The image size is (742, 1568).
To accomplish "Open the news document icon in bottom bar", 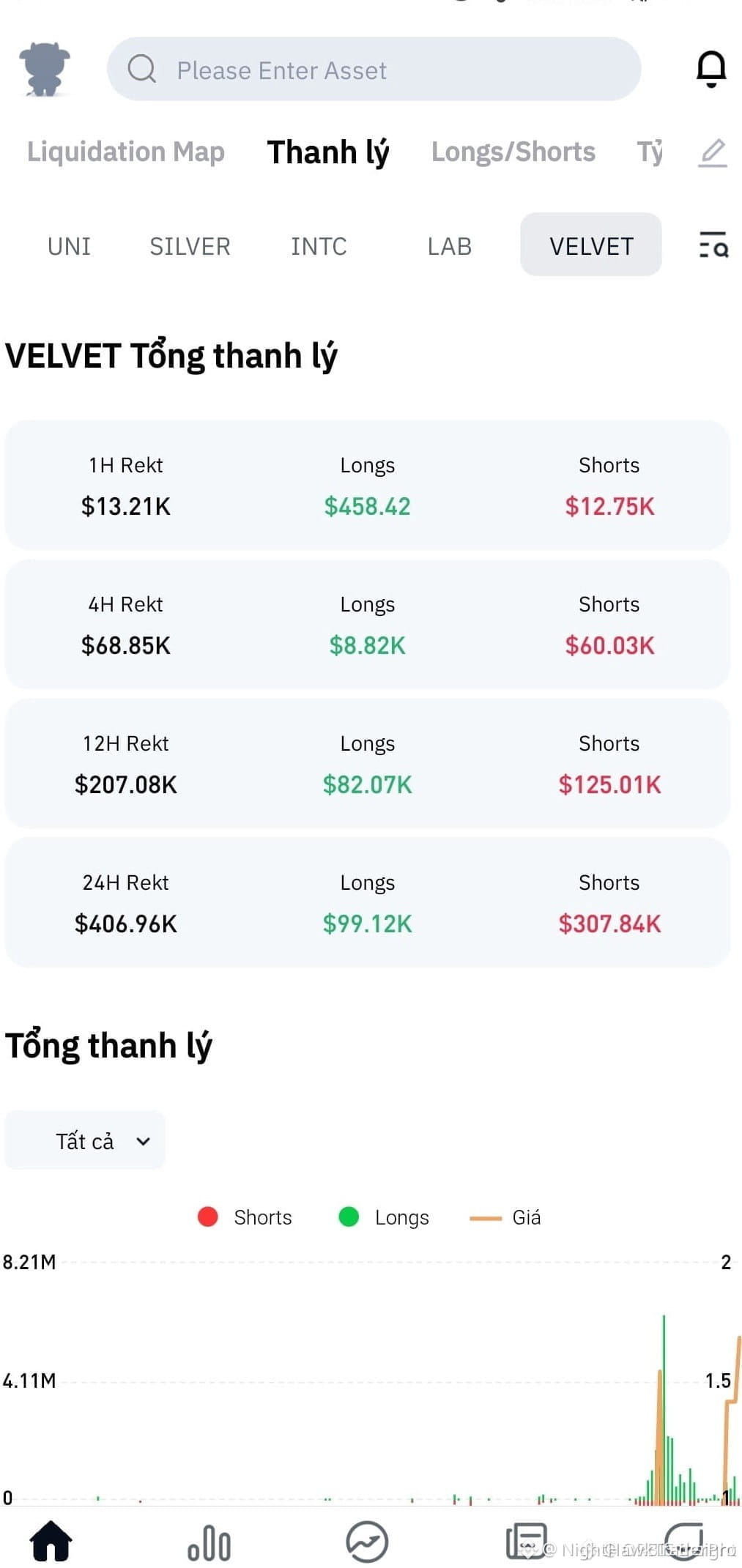I will point(527,1541).
